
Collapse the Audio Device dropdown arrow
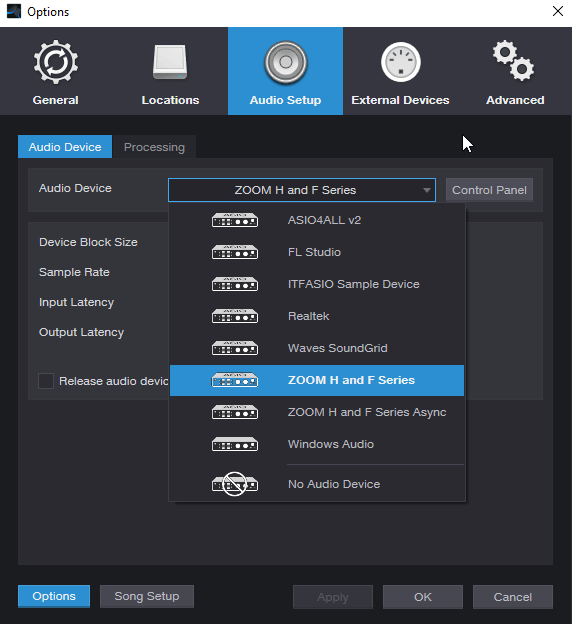427,190
